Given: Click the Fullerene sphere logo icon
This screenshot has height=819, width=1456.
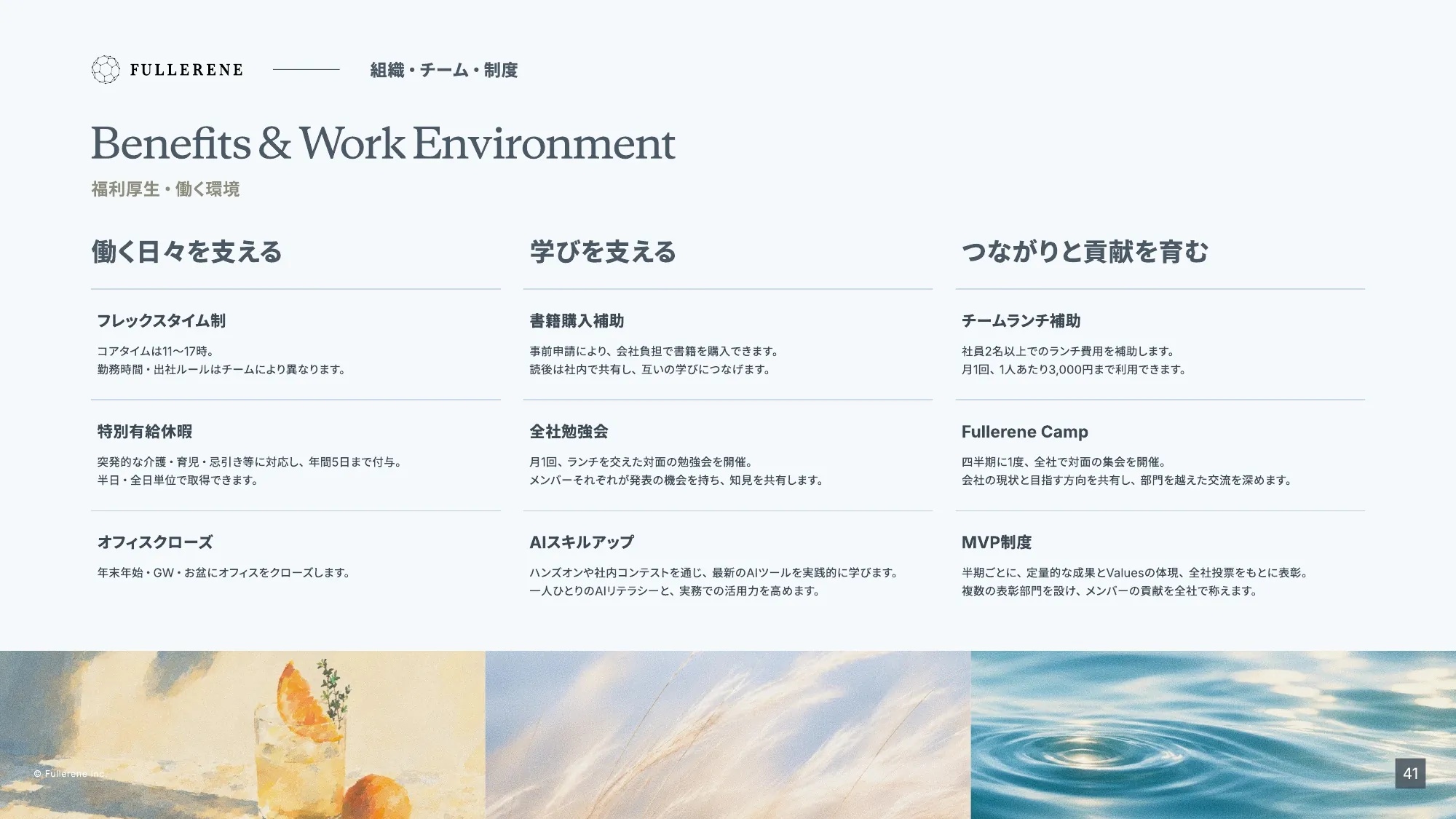Looking at the screenshot, I should point(106,70).
